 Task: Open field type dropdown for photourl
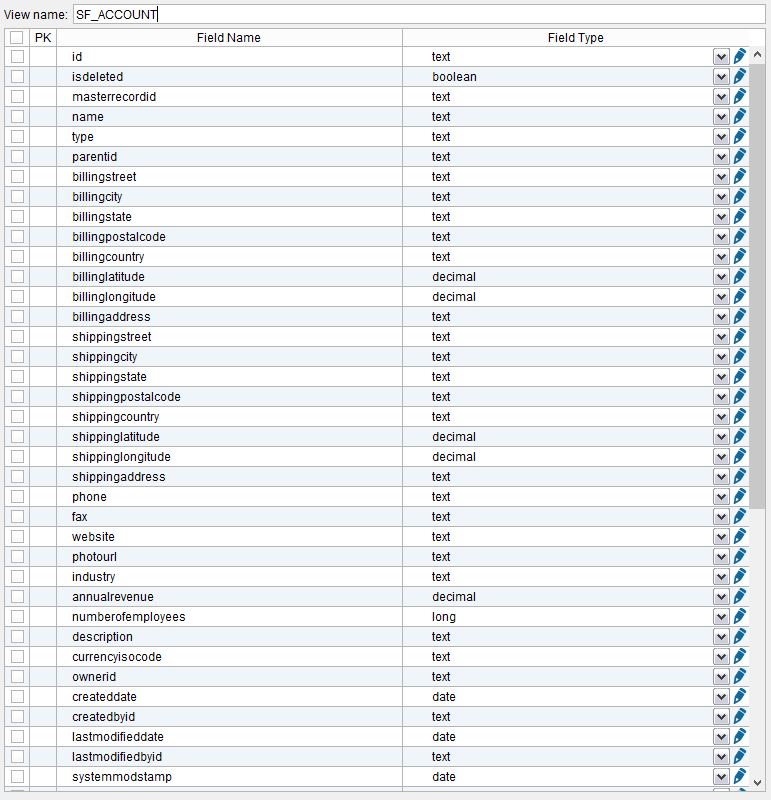pos(721,557)
